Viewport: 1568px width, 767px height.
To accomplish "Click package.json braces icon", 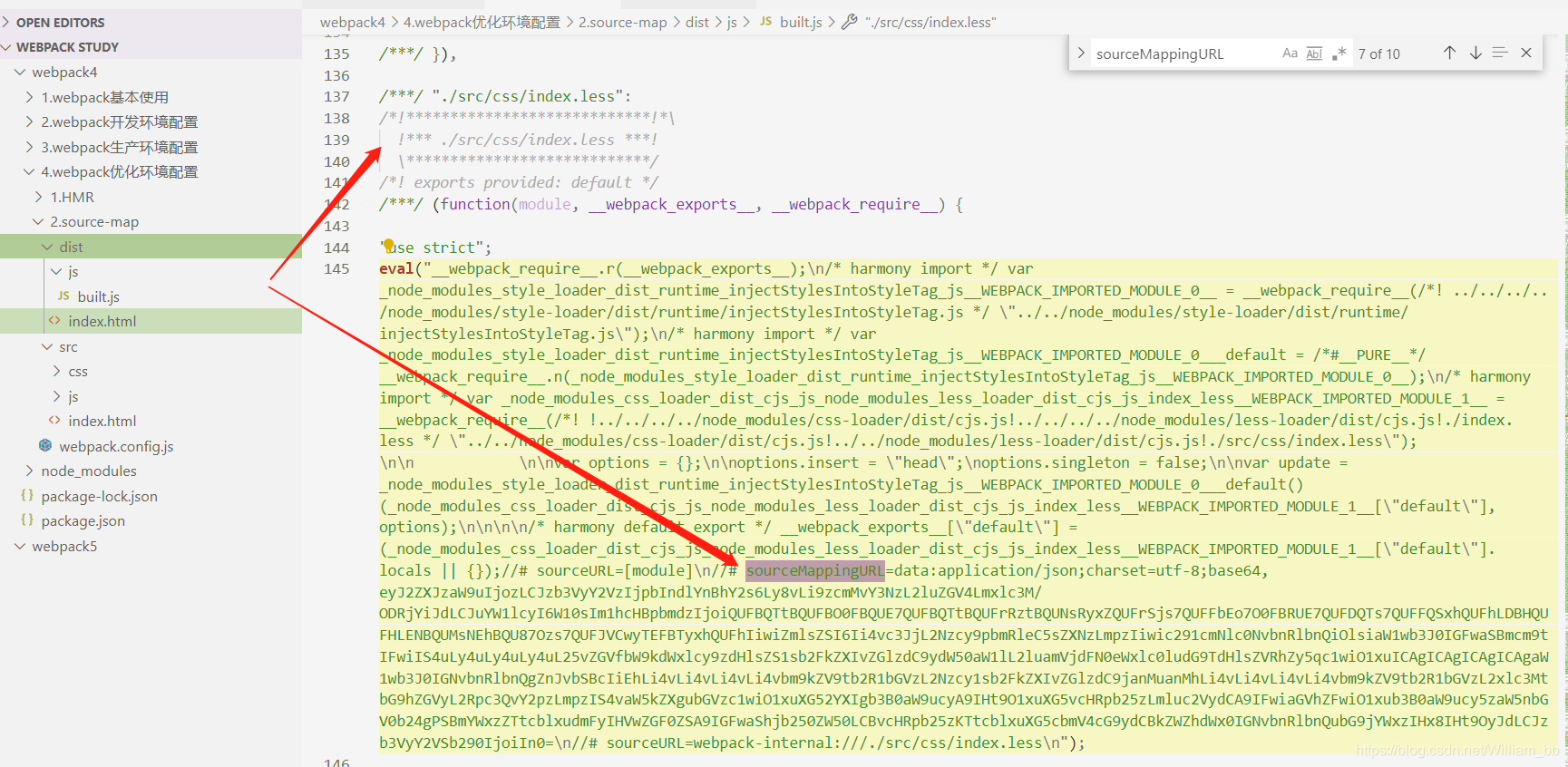I will click(x=27, y=520).
